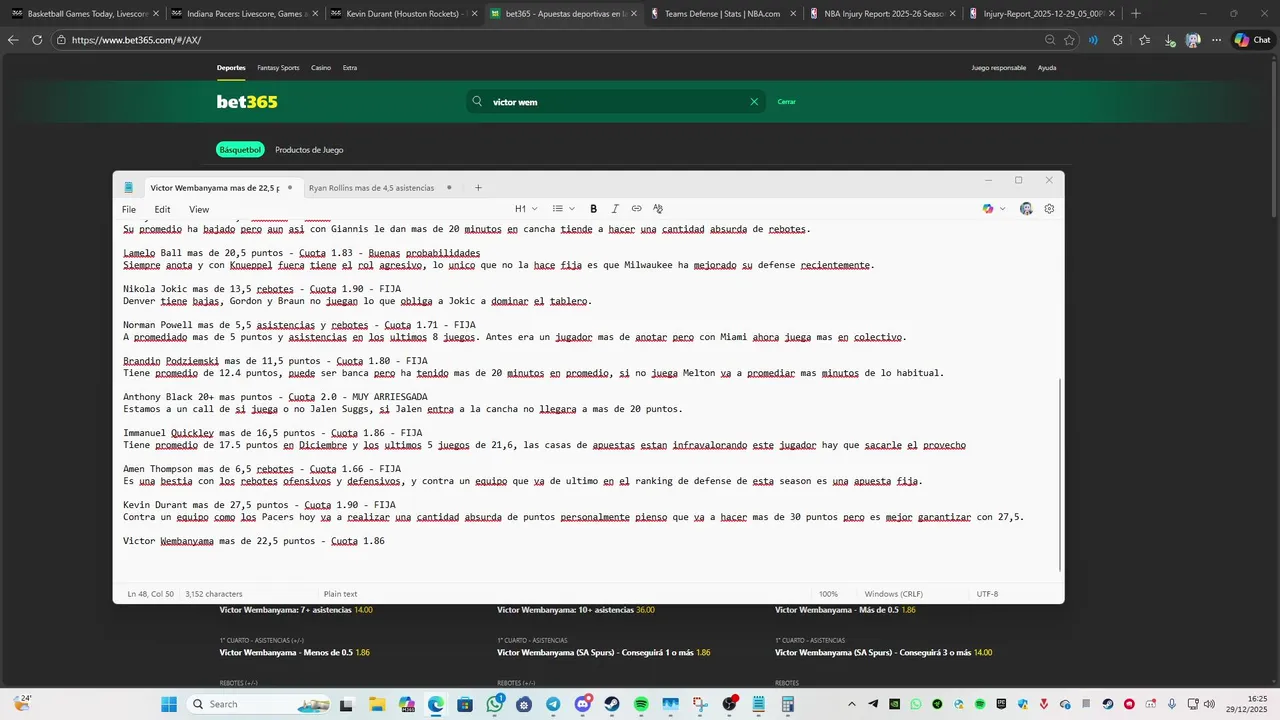Open Notepad settings gear

tap(1049, 209)
